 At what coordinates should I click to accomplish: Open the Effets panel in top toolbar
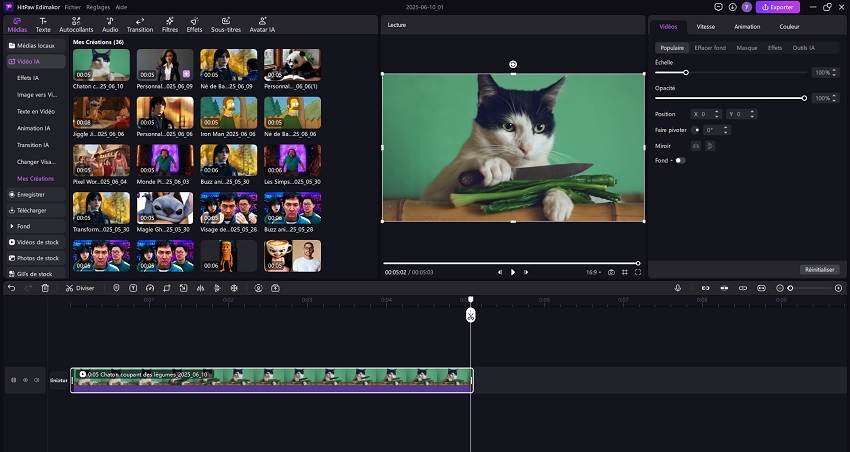(194, 25)
